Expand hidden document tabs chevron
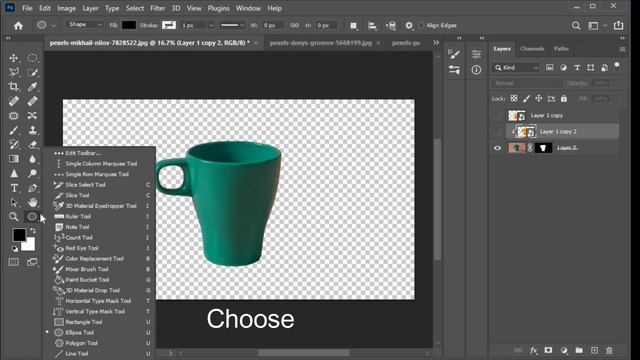Image resolution: width=640 pixels, height=360 pixels. coord(436,42)
